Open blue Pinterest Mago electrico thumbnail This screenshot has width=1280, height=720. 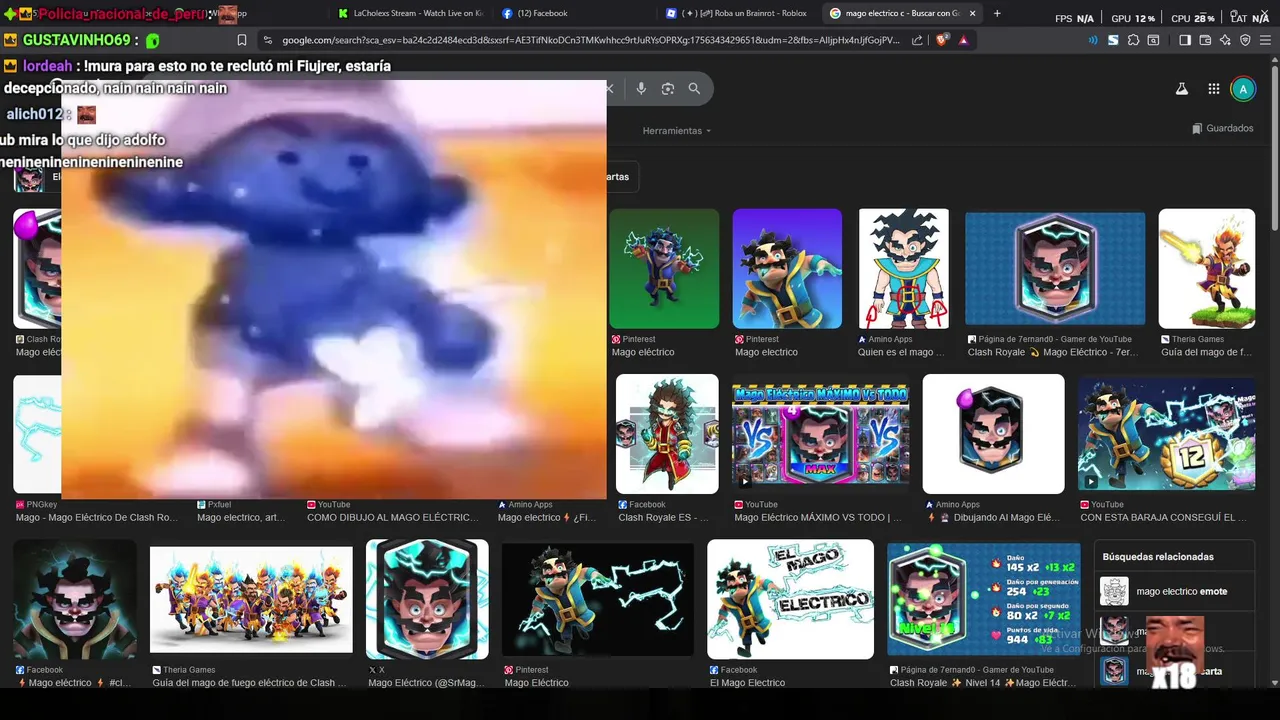click(x=787, y=268)
